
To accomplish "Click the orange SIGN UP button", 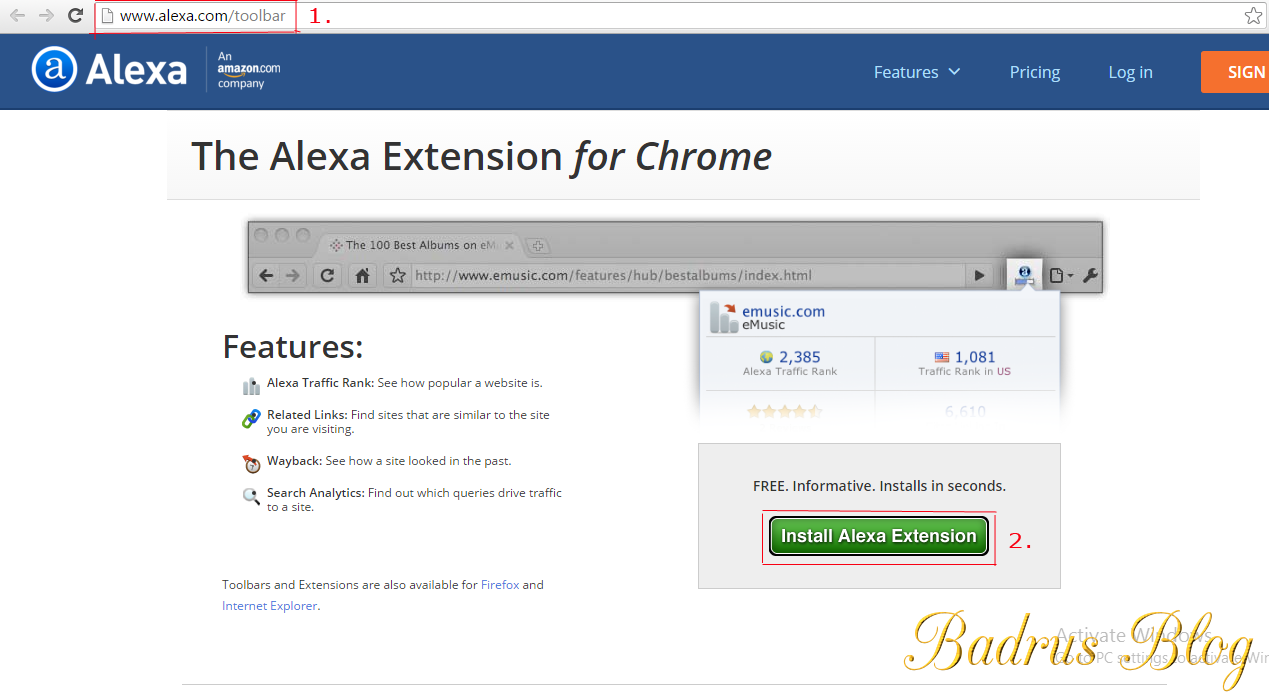I will pyautogui.click(x=1240, y=71).
